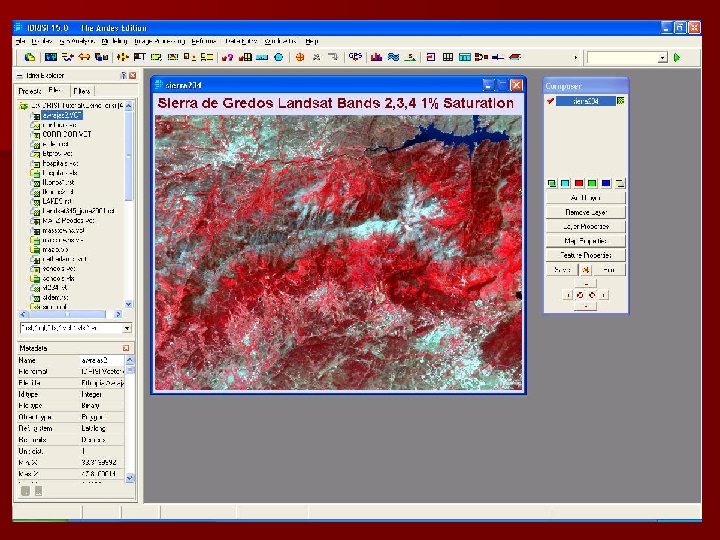Pan the map up in Composer
This screenshot has width=720, height=540.
tap(586, 284)
